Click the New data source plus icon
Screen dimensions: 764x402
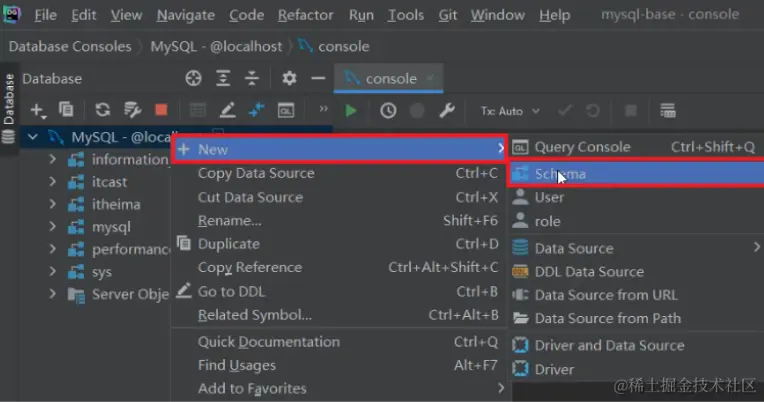coord(38,110)
